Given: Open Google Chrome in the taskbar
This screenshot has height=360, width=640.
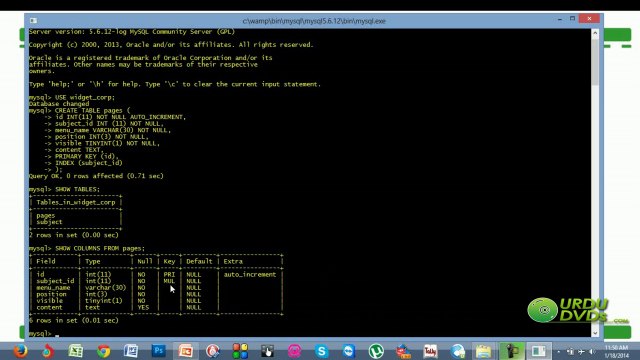Looking at the screenshot, I should point(103,351).
